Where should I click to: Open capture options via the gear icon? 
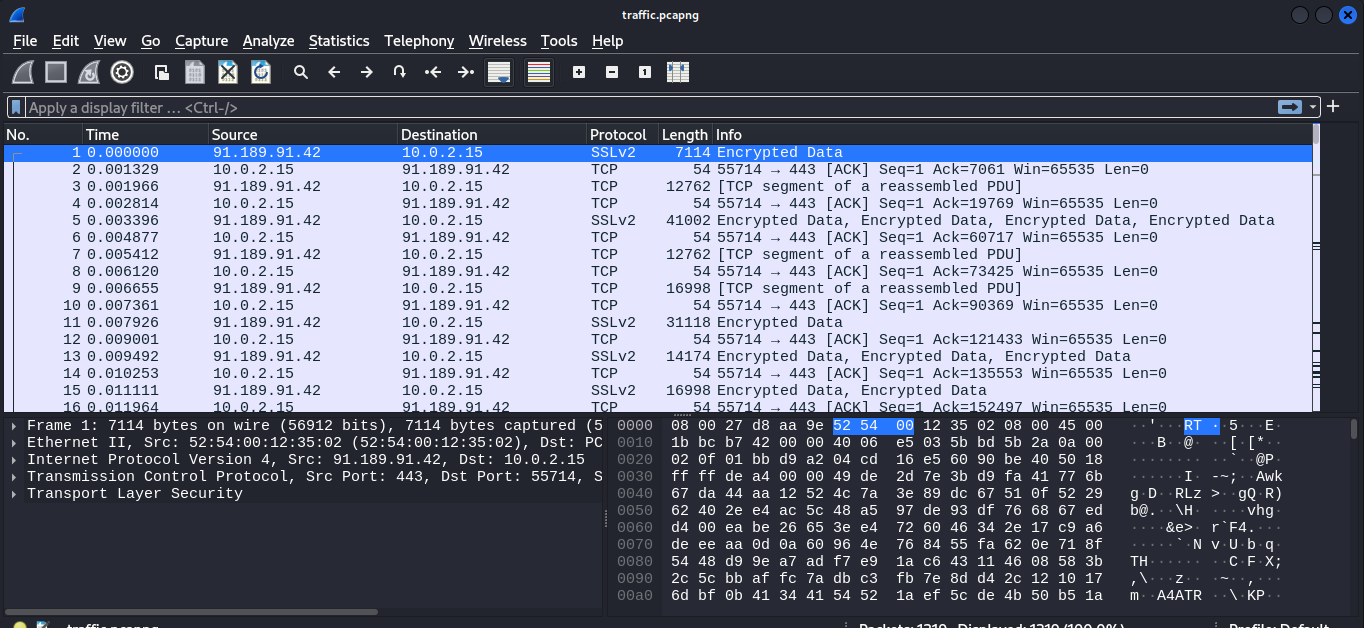pos(122,71)
